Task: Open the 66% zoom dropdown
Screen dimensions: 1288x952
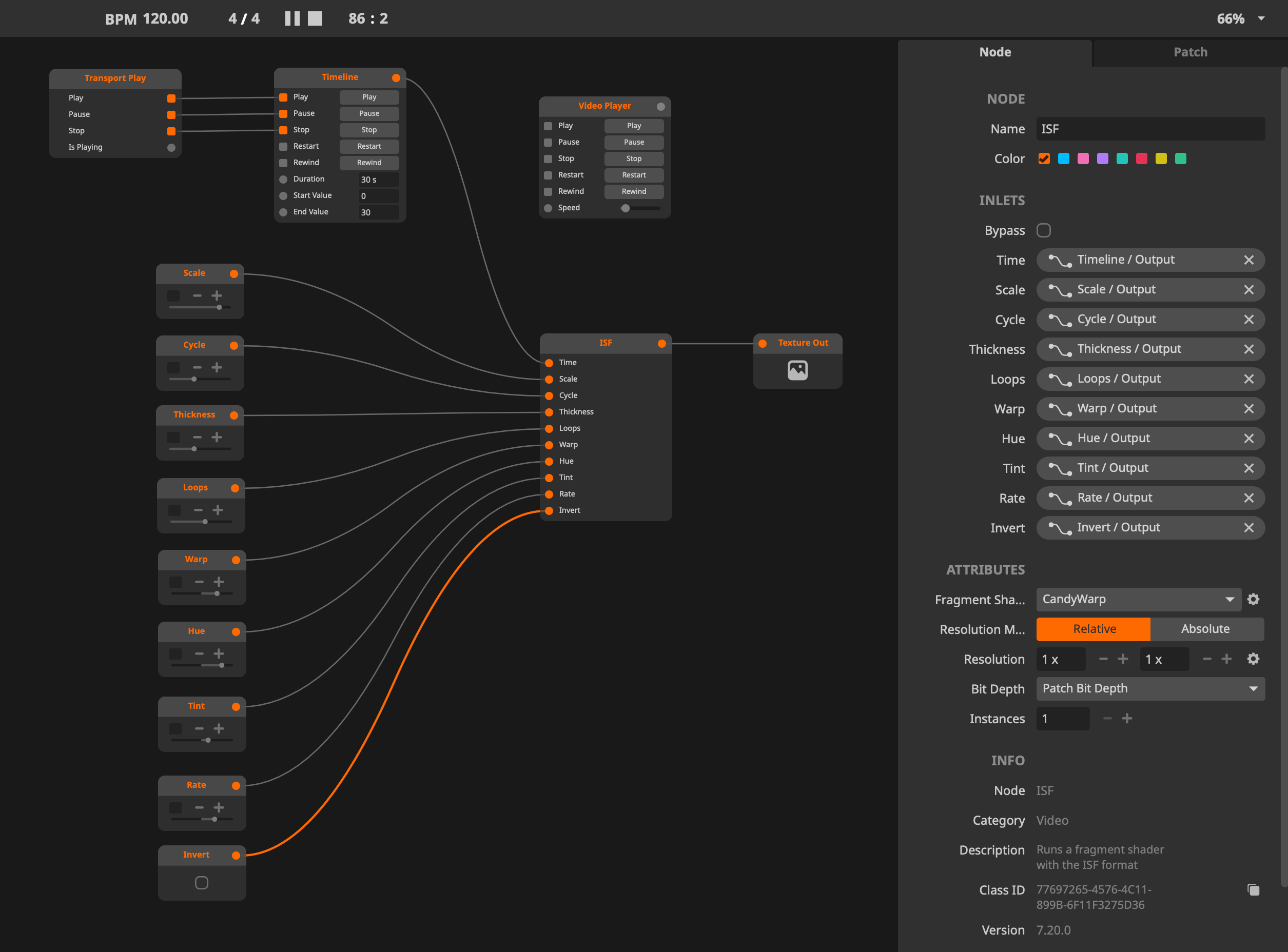Action: click(x=1260, y=18)
